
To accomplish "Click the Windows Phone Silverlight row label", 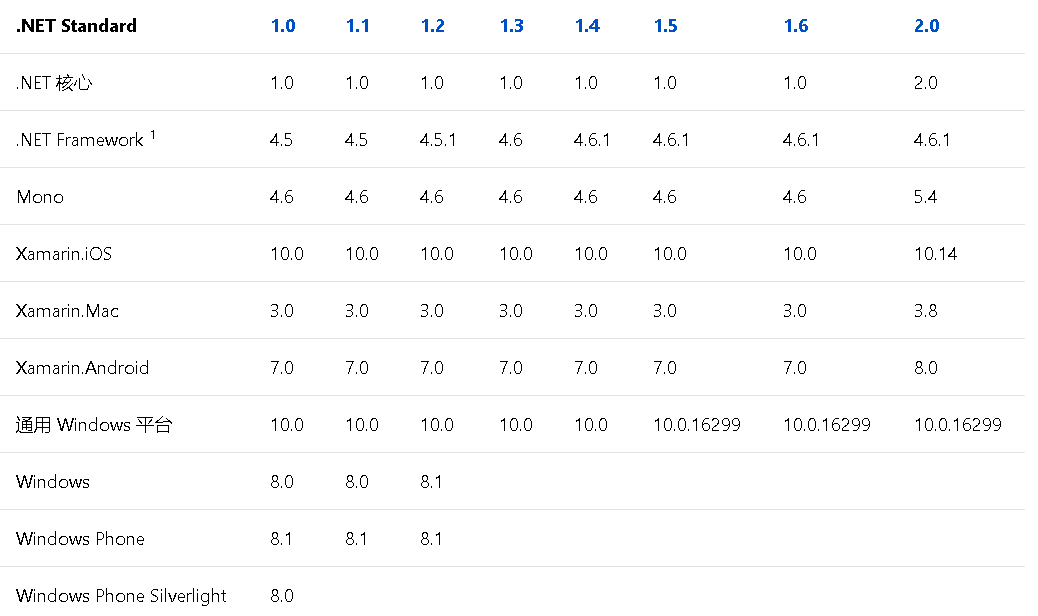I will 122,596.
